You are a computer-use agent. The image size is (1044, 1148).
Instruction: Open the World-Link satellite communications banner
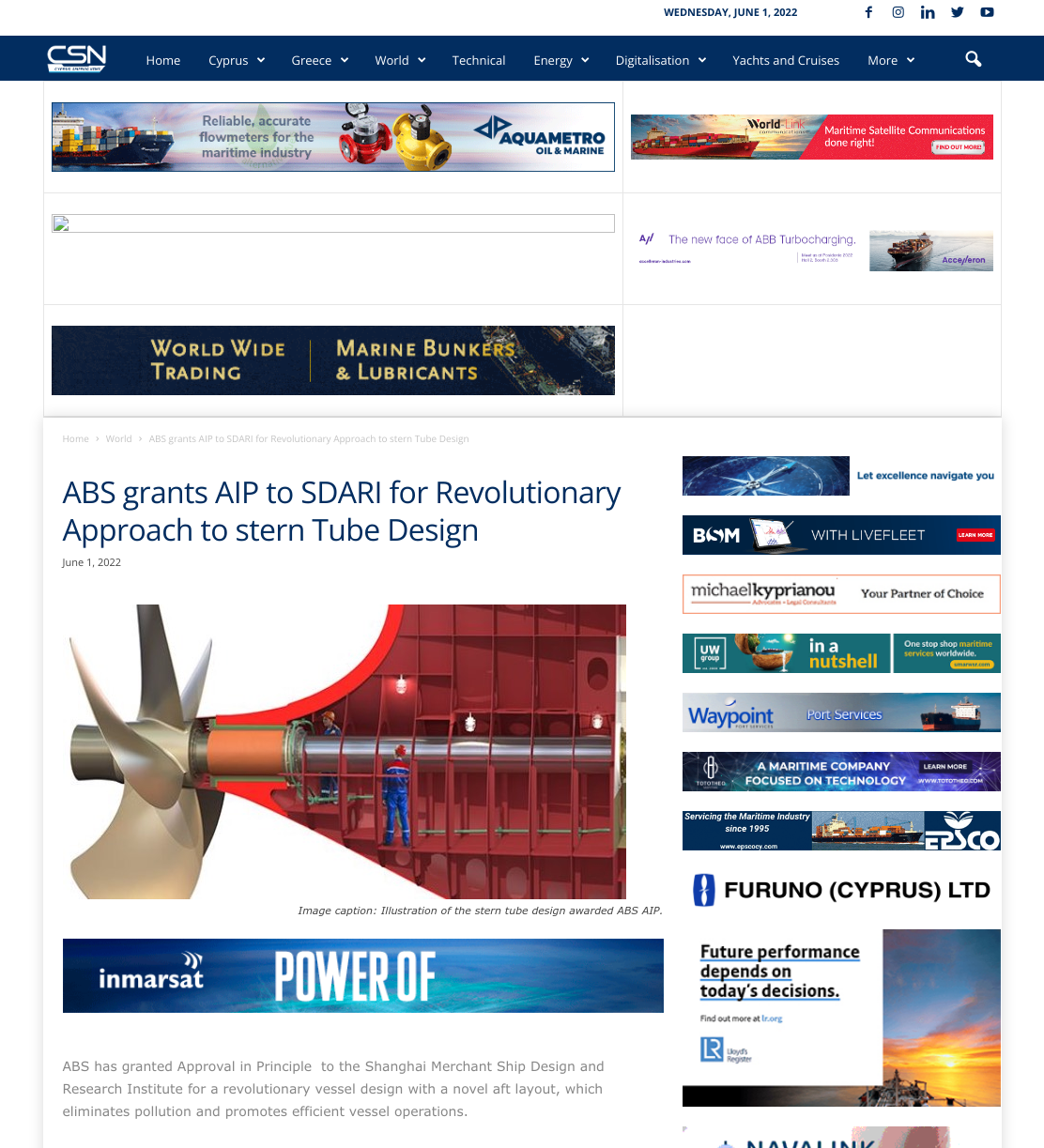pyautogui.click(x=812, y=137)
